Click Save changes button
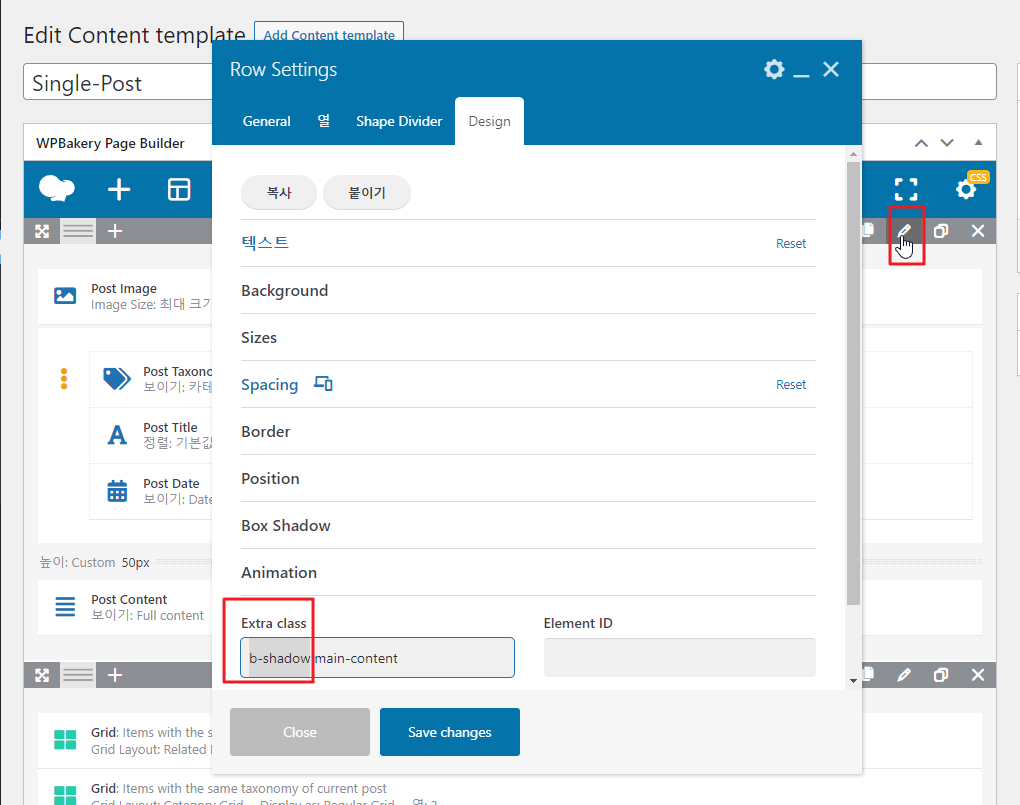 coord(450,732)
